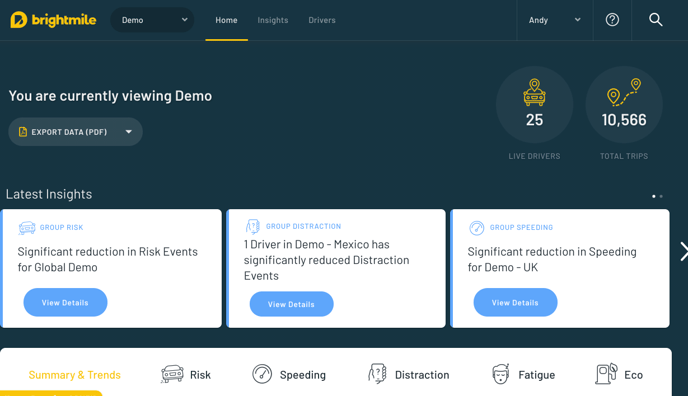
Task: Switch to the Insights tab
Action: pos(272,20)
